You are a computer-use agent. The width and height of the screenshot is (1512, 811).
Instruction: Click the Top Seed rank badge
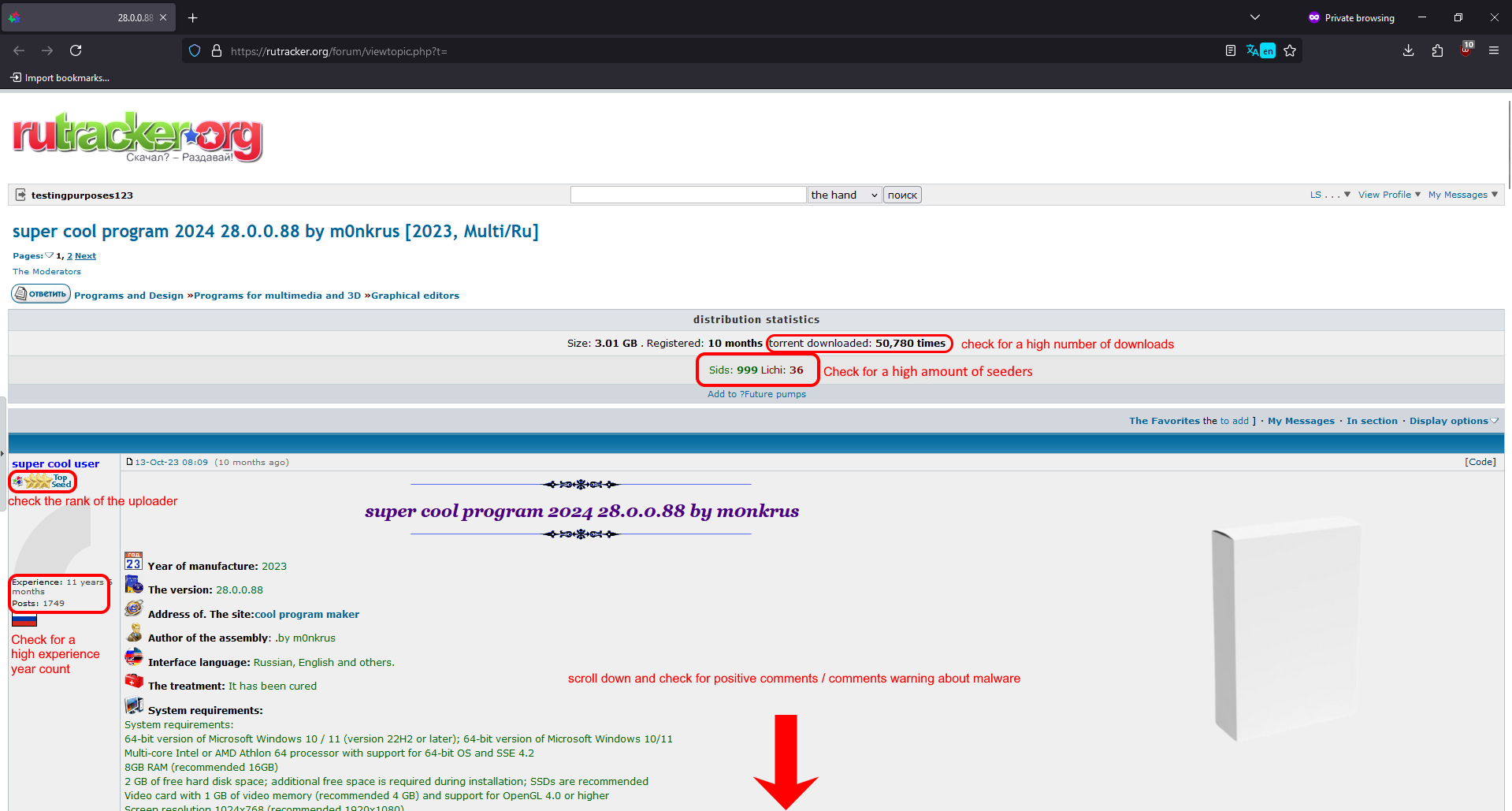click(43, 481)
